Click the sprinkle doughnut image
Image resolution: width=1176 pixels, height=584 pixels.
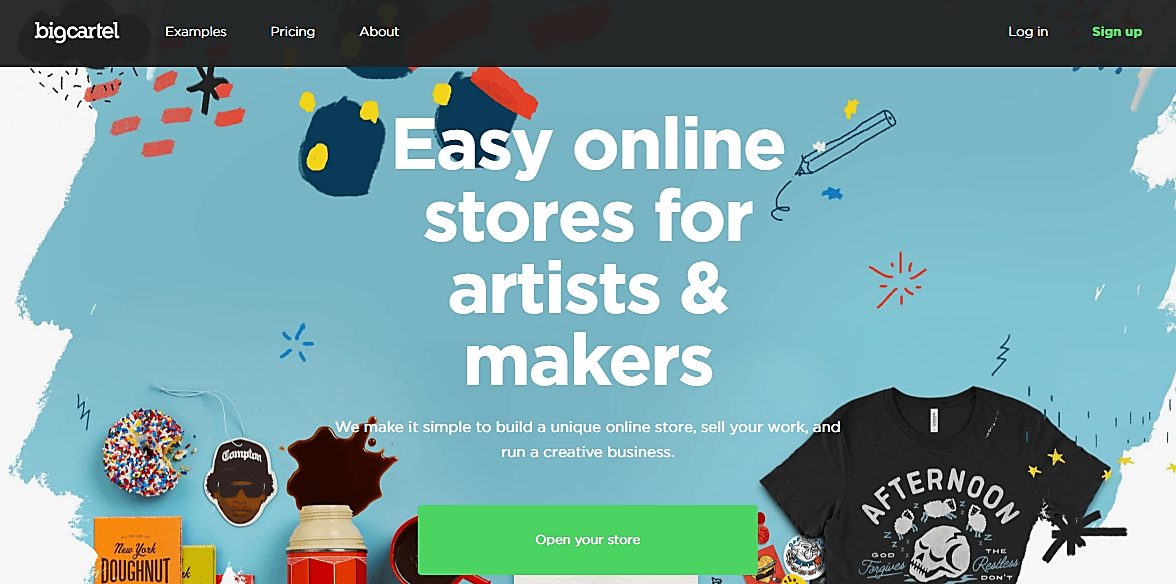point(144,452)
